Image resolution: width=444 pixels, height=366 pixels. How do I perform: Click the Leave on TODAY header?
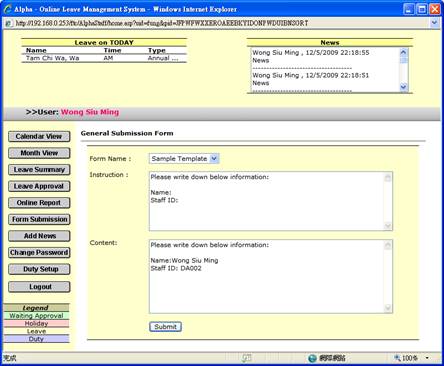pyautogui.click(x=104, y=43)
